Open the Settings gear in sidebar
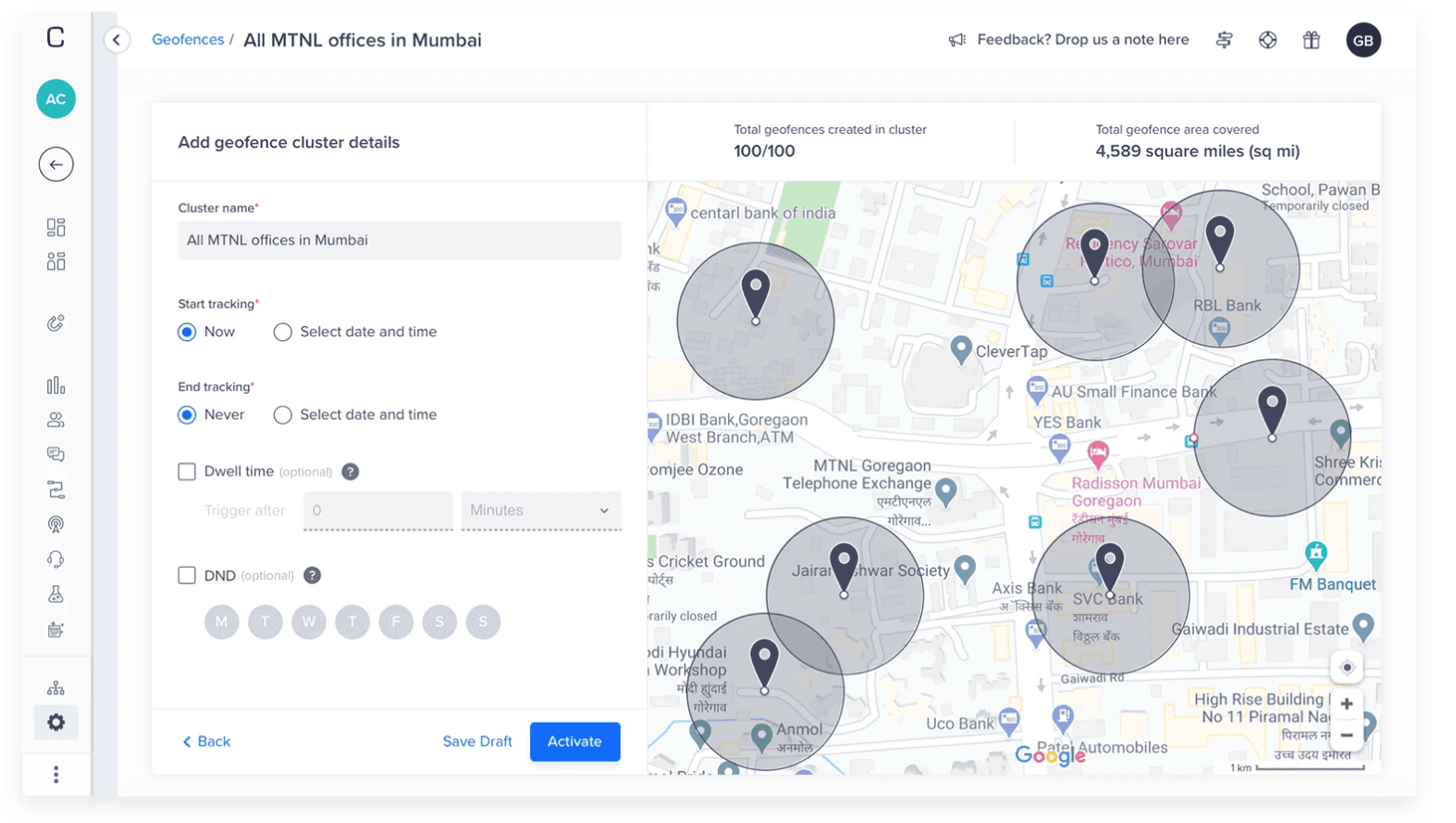This screenshot has height=823, width=1456. pos(56,723)
